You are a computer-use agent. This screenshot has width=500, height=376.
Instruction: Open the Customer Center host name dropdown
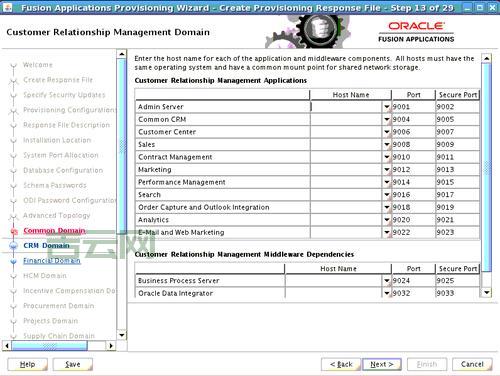386,132
